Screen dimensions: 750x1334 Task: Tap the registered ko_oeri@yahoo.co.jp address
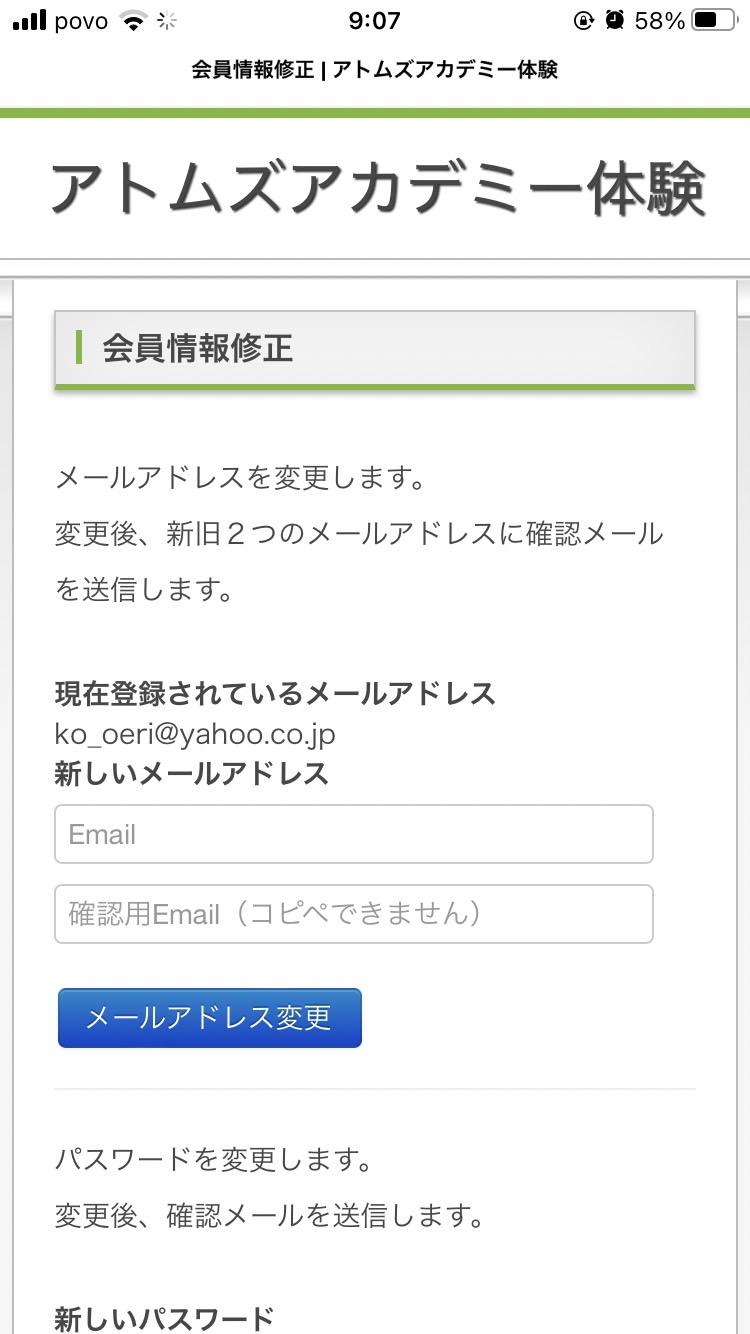click(195, 734)
